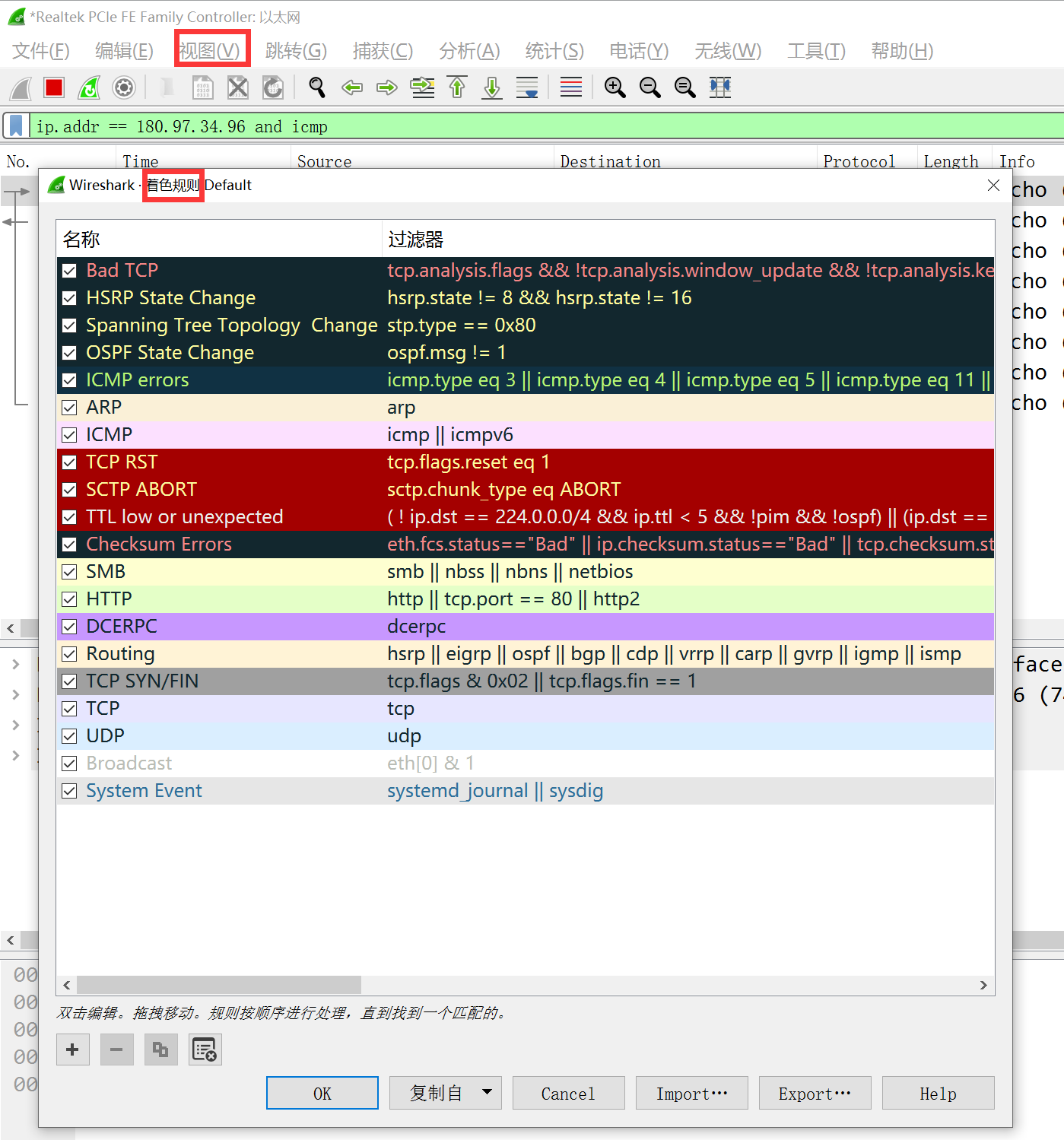Screen dimensions: 1064x1140
Task: Select the gray TCP SYN/FIN rule row
Action: coord(526,681)
